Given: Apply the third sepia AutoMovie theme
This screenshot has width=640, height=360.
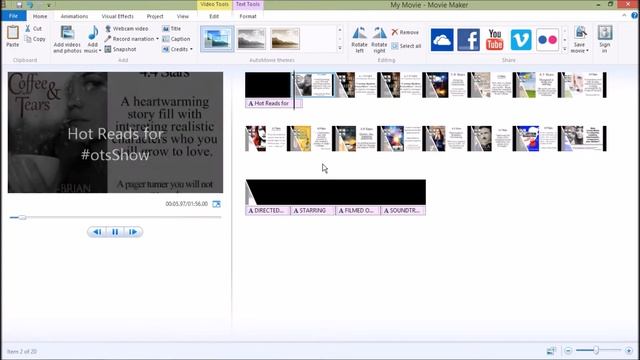Looking at the screenshot, I should coord(285,39).
